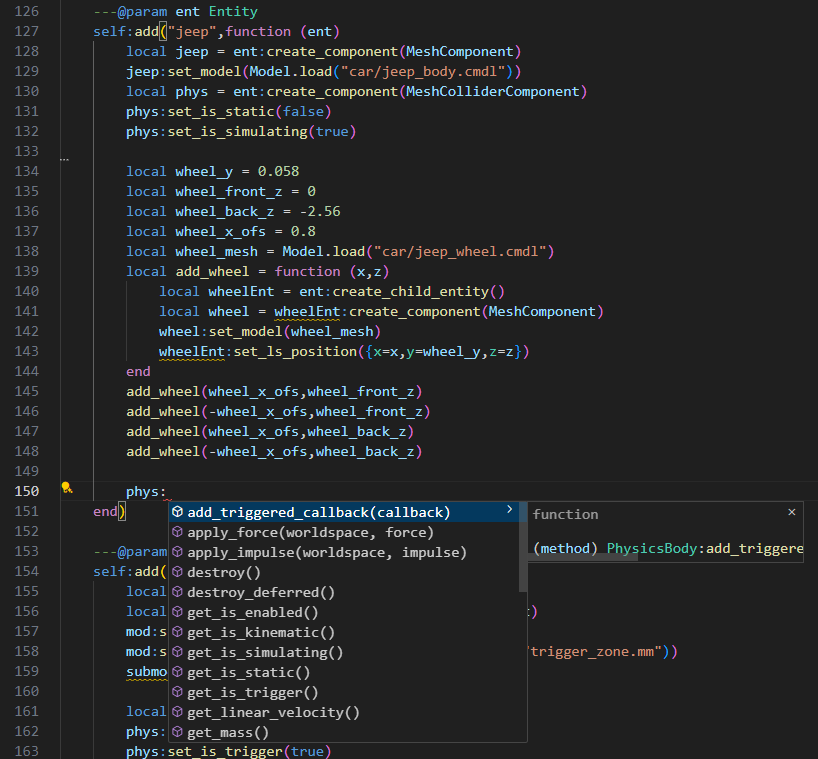The width and height of the screenshot is (818, 759).
Task: Click the method icon beside get_mass()
Action: 177,732
